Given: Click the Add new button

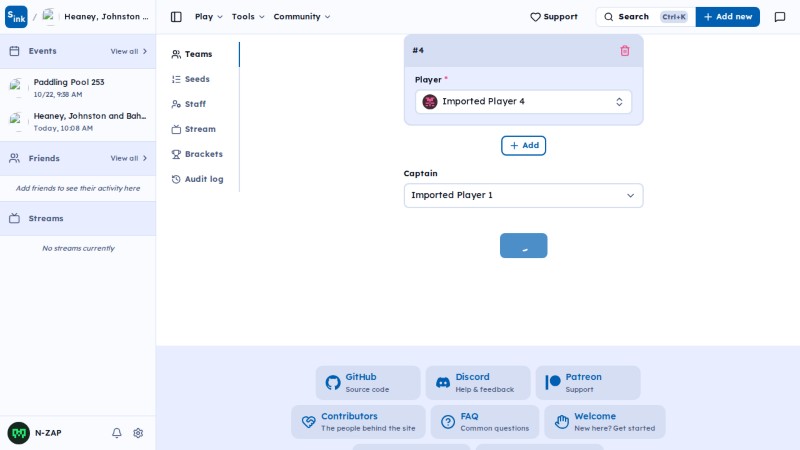Looking at the screenshot, I should point(728,17).
